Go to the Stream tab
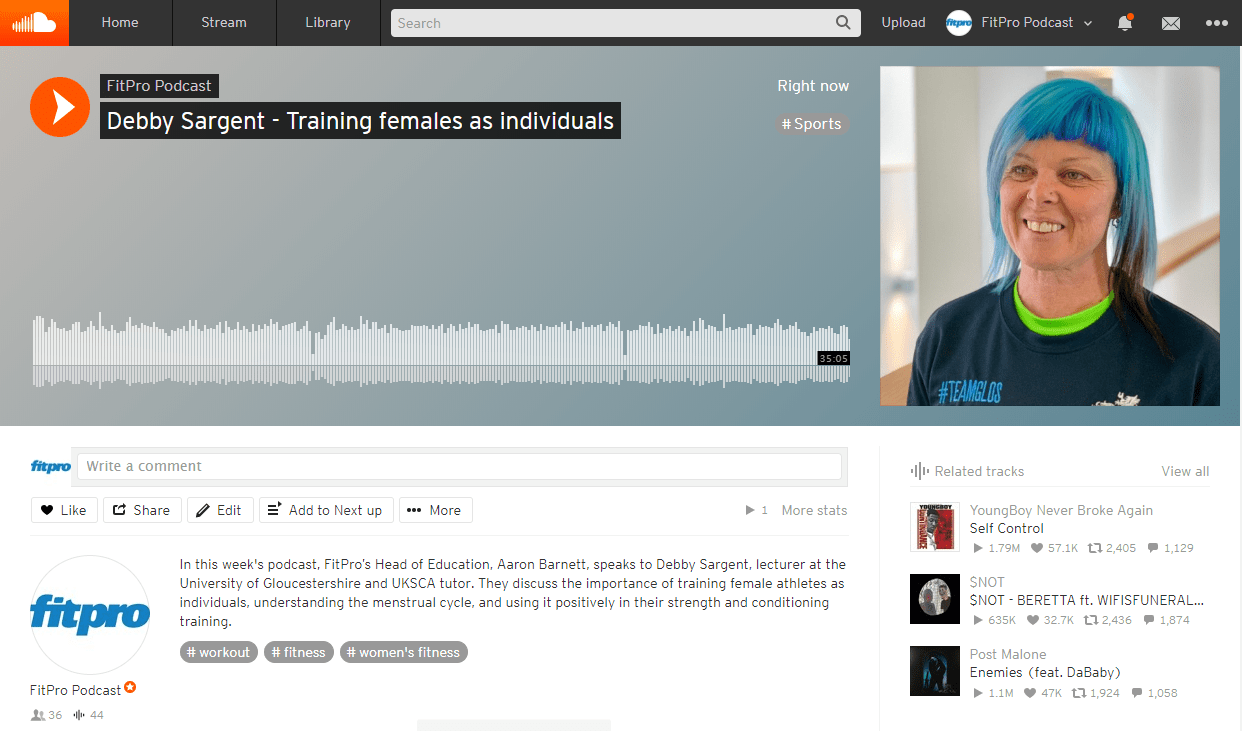1242x731 pixels. [x=224, y=23]
